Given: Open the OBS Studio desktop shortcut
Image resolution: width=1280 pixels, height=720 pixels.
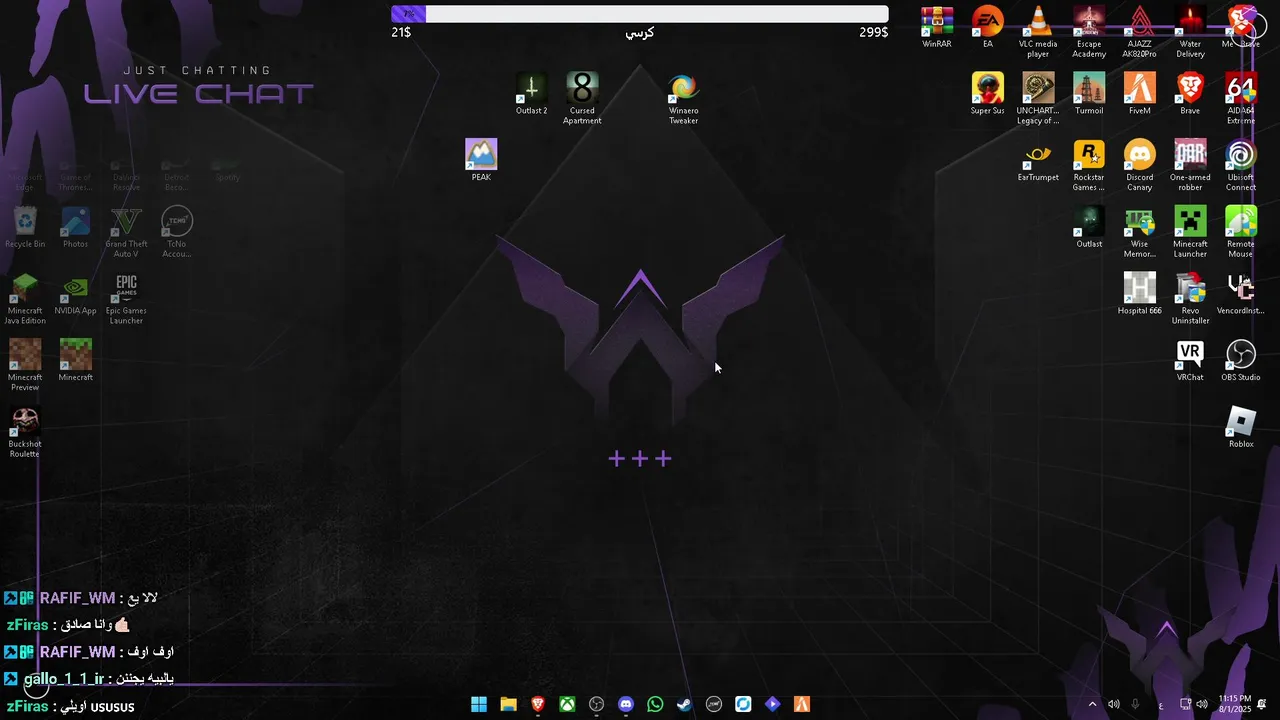Looking at the screenshot, I should (1241, 360).
